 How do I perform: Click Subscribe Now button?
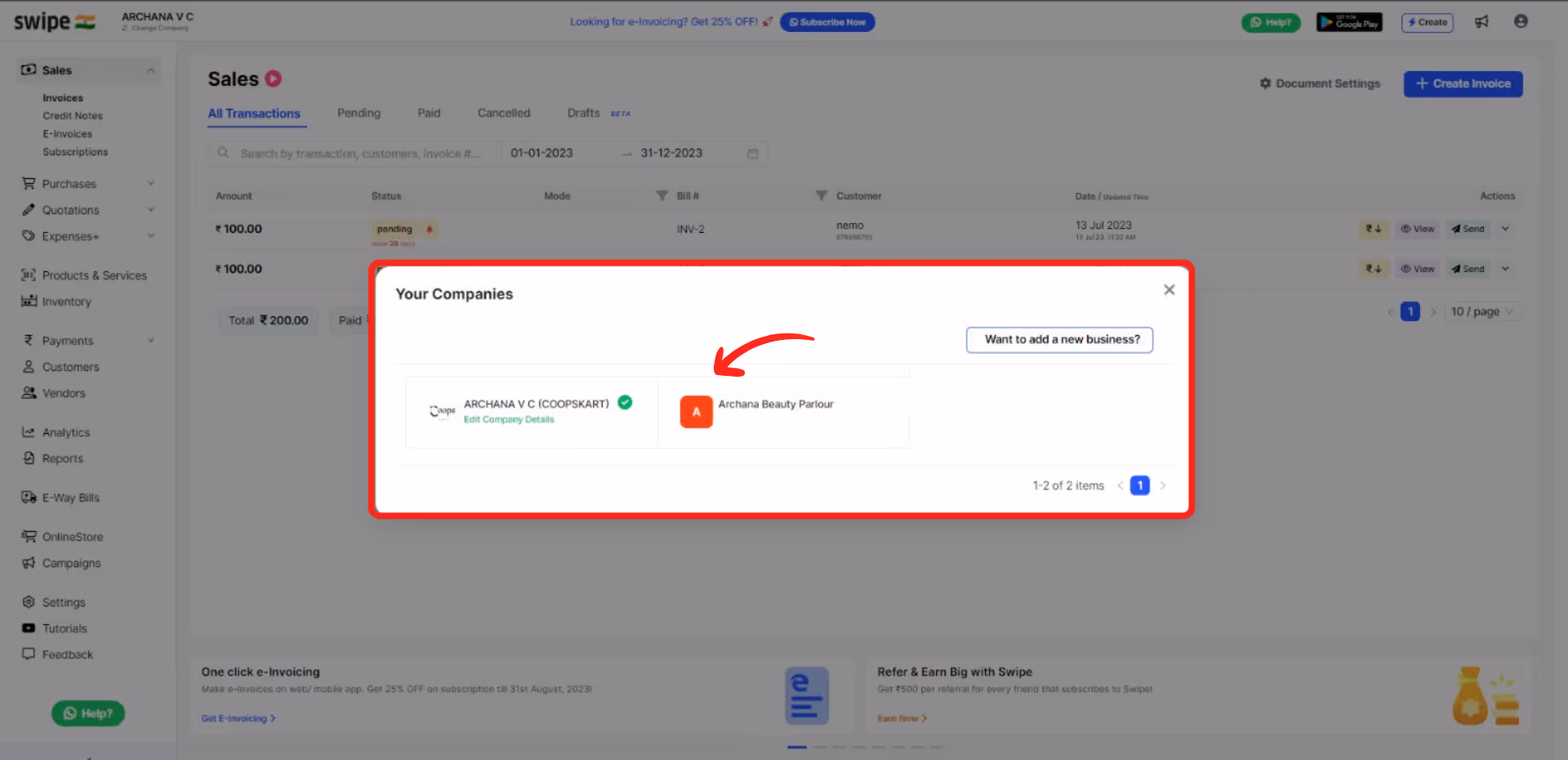827,22
